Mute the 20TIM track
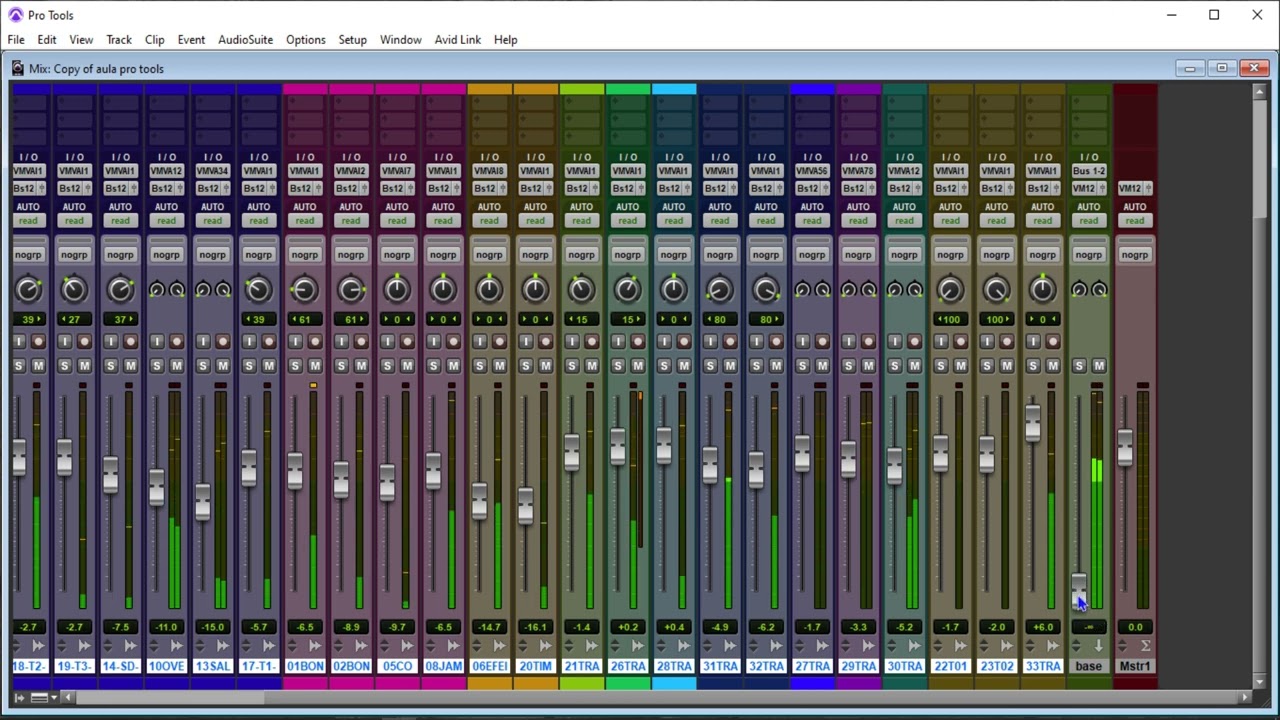Screen dimensions: 1280x720 pyautogui.click(x=545, y=366)
